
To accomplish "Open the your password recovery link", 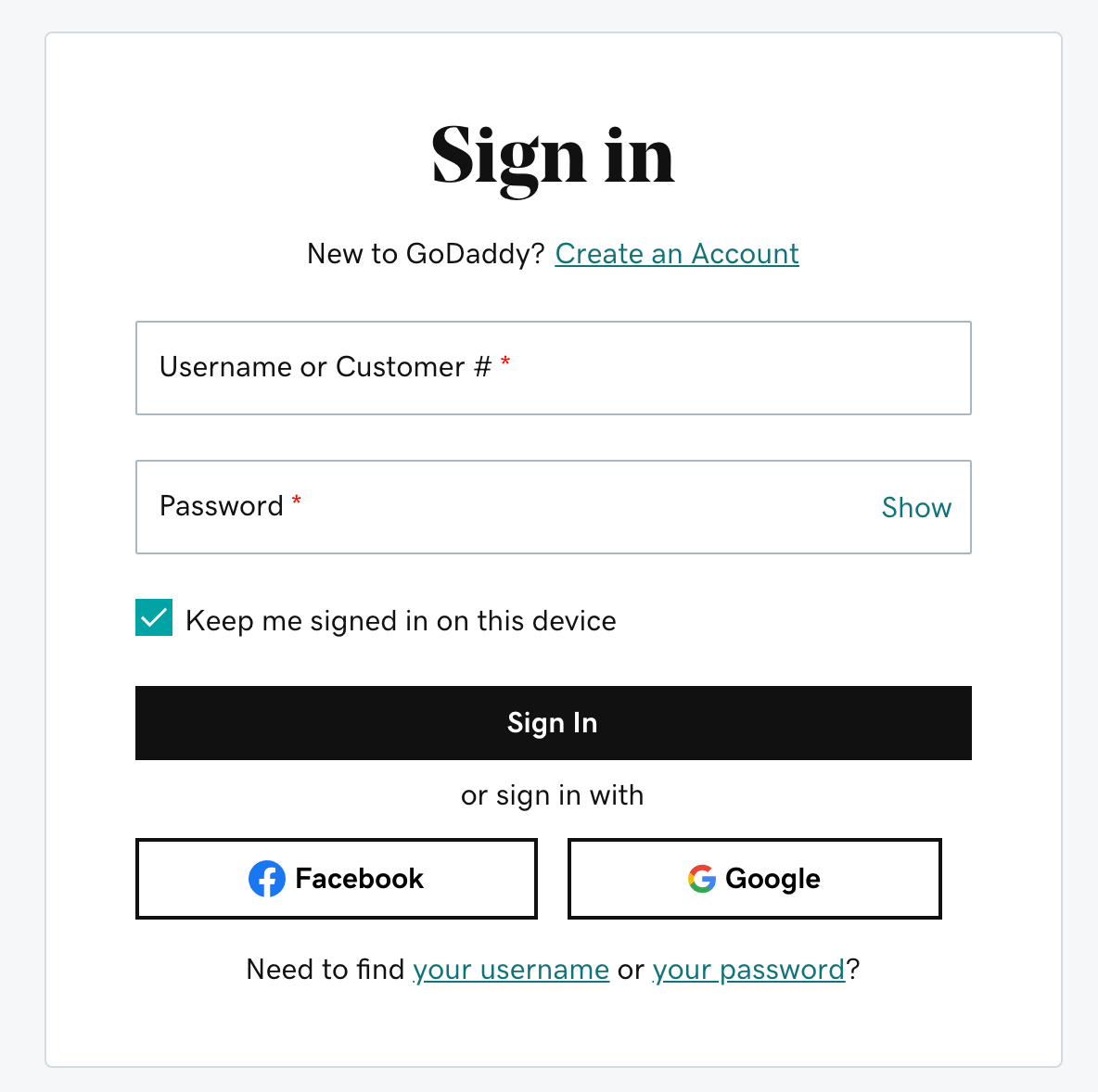I will coord(747,969).
